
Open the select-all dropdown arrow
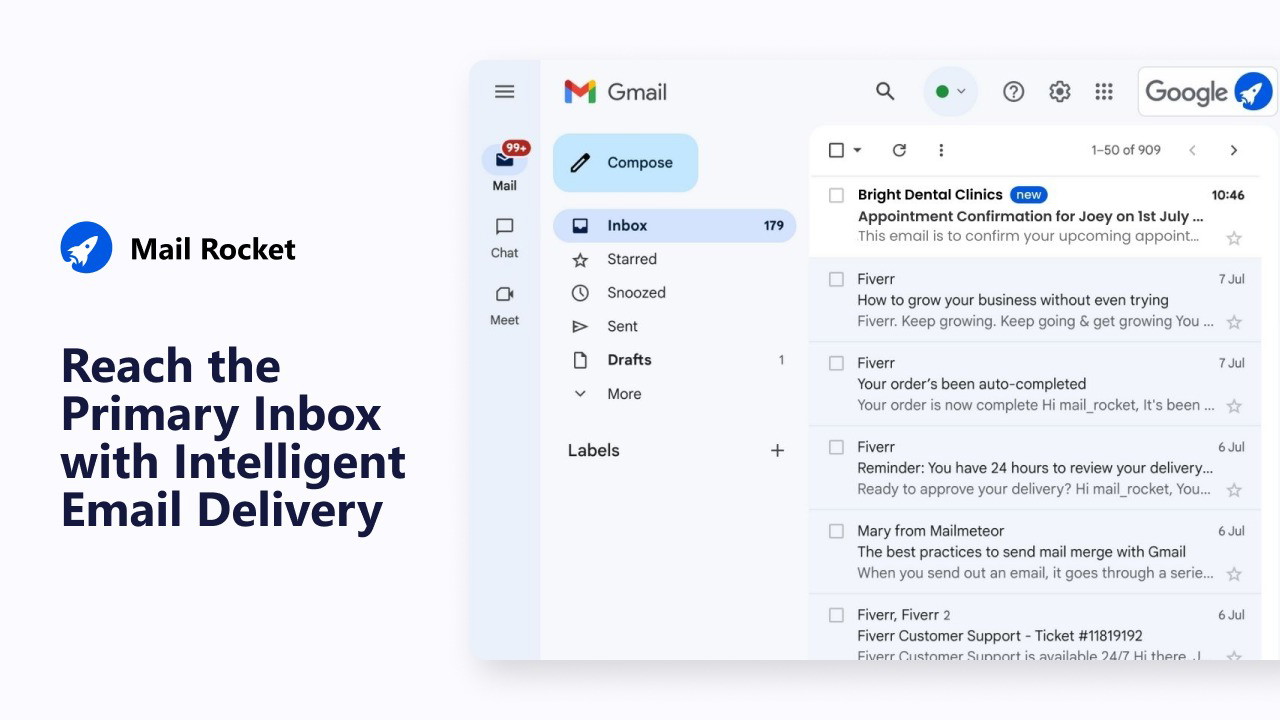pyautogui.click(x=858, y=150)
